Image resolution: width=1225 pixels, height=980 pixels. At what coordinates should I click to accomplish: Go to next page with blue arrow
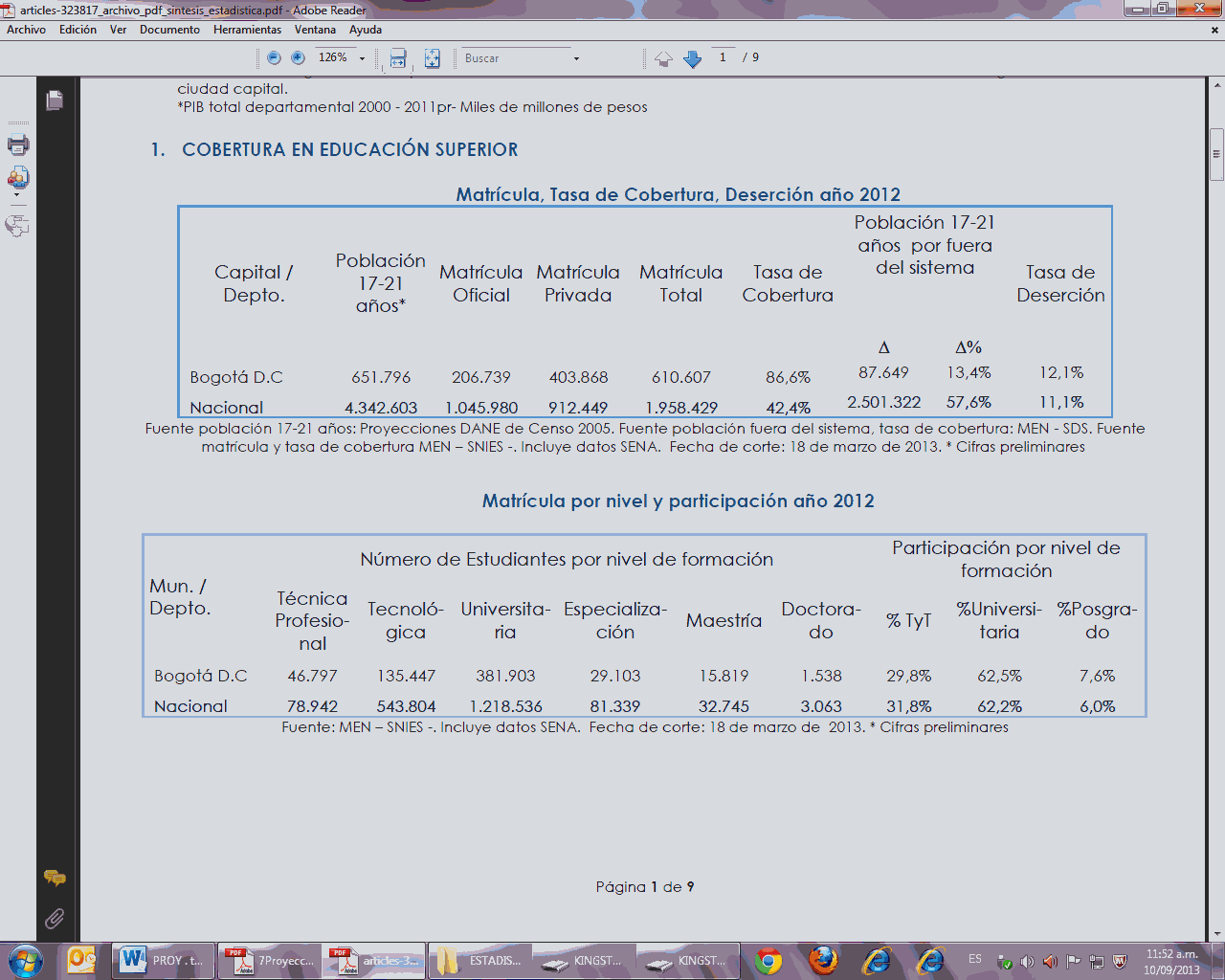pos(693,59)
